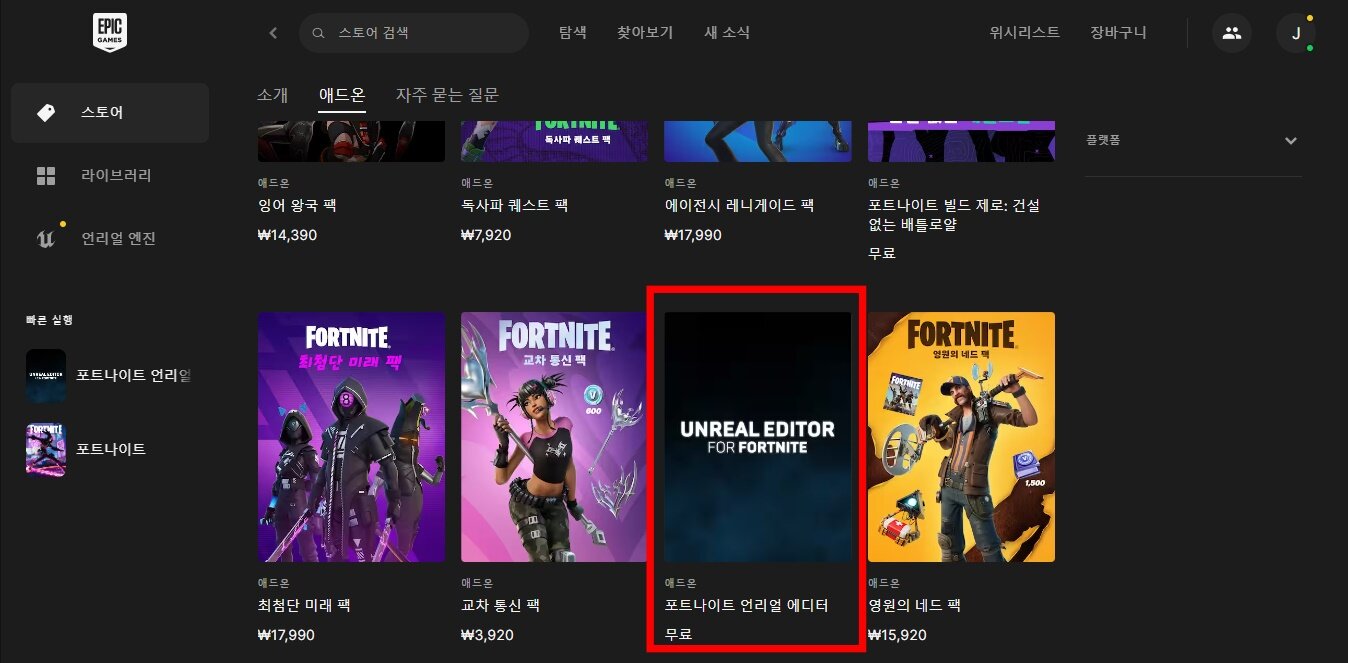Open the 위시리스트 link

(x=1024, y=33)
